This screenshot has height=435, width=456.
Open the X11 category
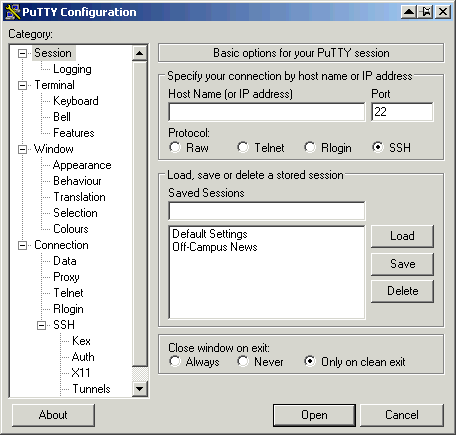tap(81, 373)
